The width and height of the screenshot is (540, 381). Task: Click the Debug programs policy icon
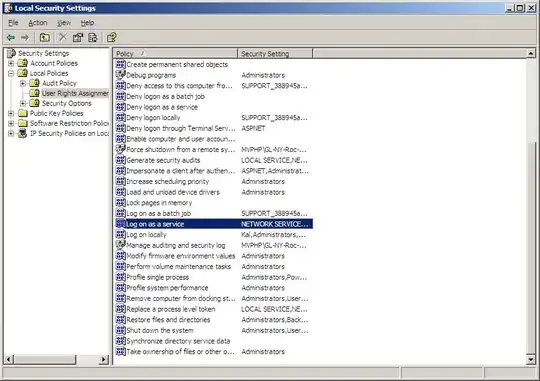[120, 75]
